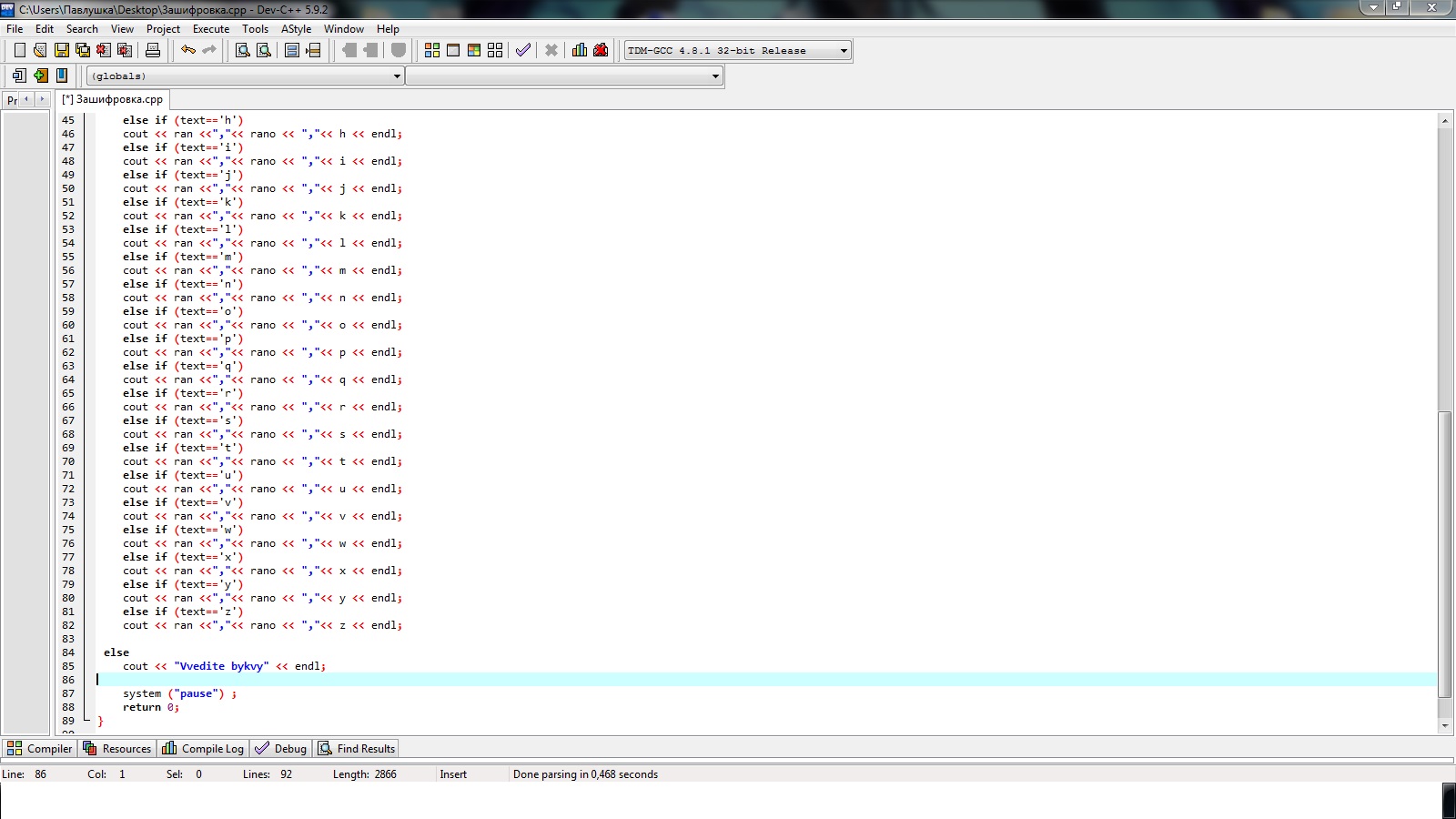The width and height of the screenshot is (1456, 819).
Task: Click the editor scrollbar up arrow
Action: pyautogui.click(x=1445, y=120)
